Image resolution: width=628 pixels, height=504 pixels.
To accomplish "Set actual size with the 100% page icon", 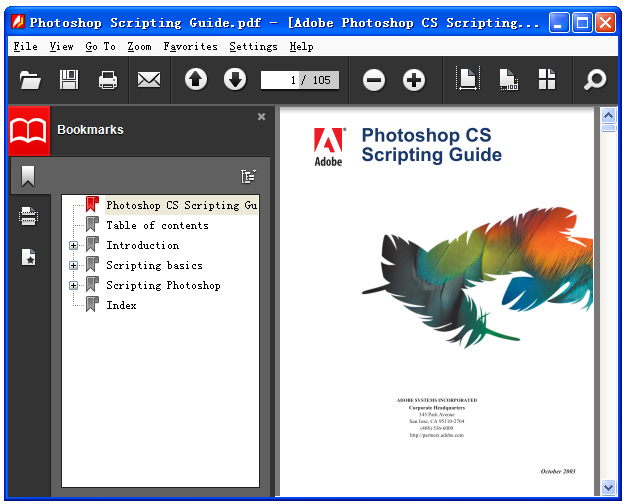I will [509, 79].
